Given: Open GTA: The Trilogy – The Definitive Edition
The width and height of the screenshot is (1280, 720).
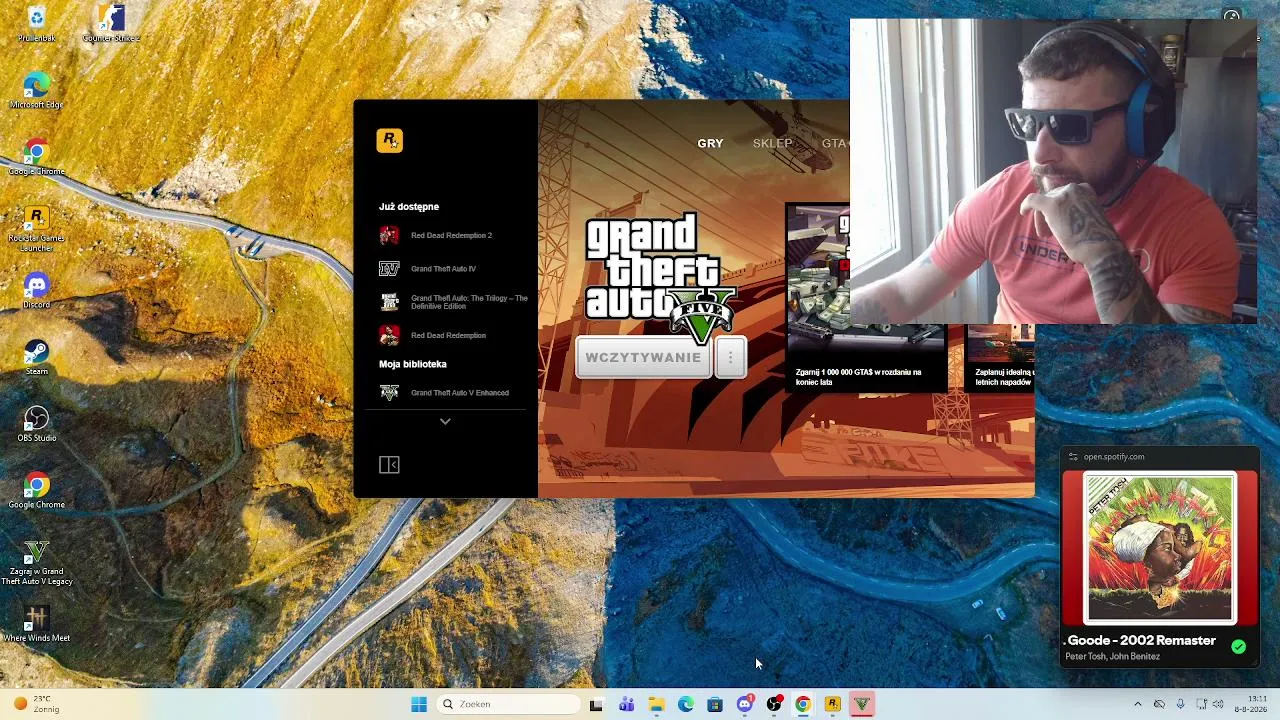Looking at the screenshot, I should (453, 302).
